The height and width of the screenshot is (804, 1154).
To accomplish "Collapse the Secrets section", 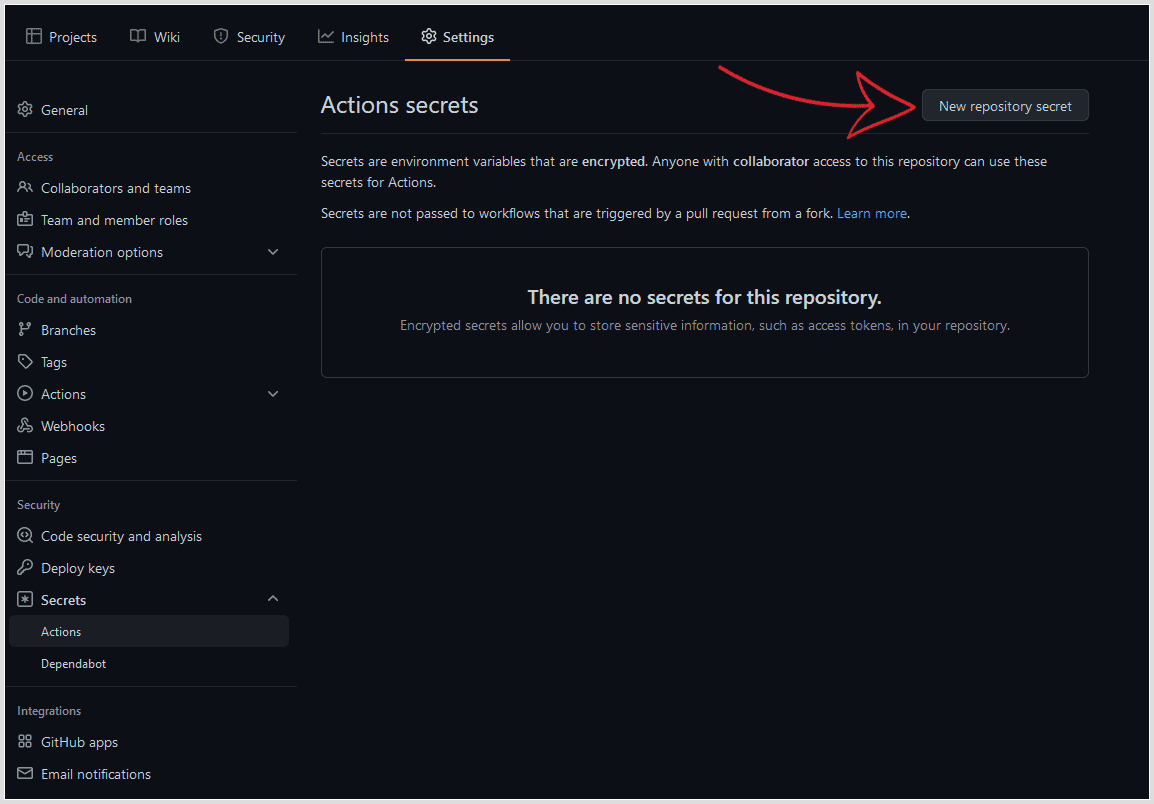I will point(273,598).
